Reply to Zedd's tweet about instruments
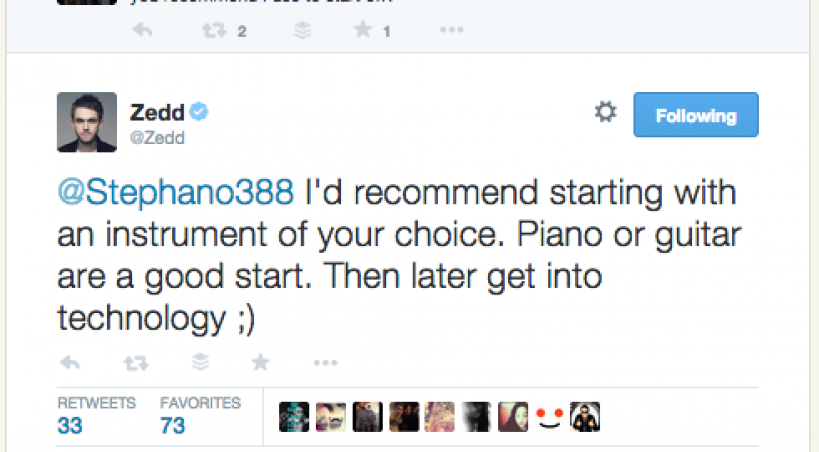 (69, 362)
